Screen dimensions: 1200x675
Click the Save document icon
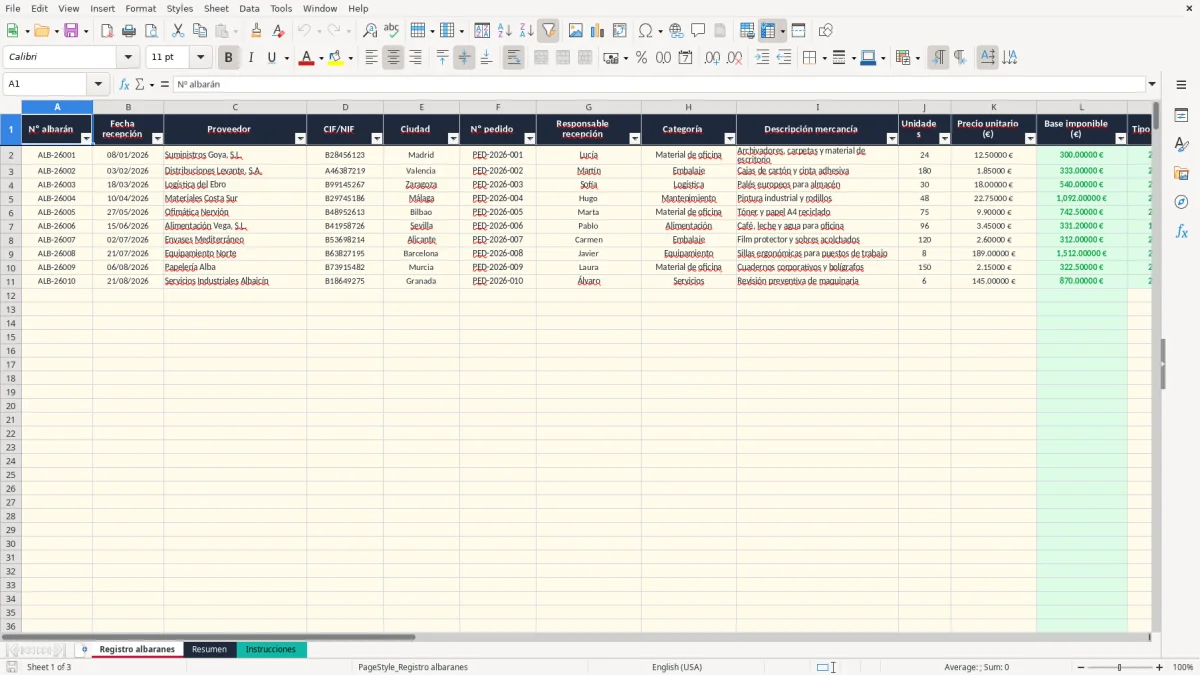[x=71, y=31]
